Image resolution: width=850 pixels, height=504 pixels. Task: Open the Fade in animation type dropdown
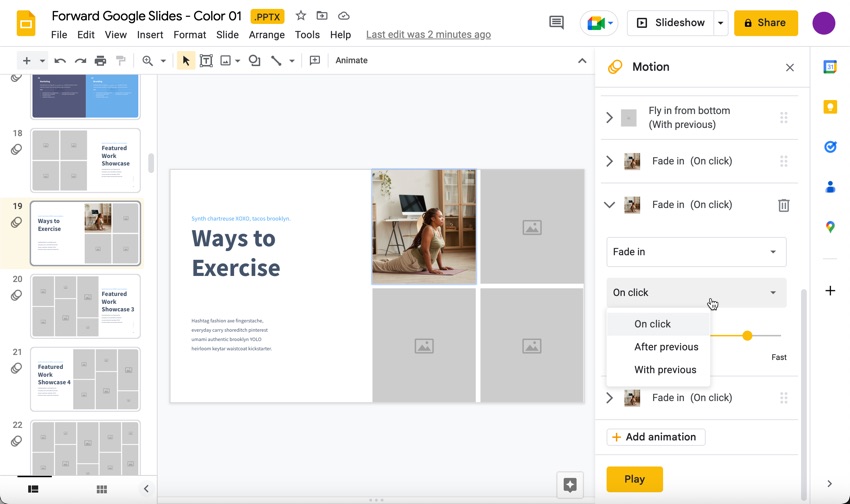pos(696,252)
